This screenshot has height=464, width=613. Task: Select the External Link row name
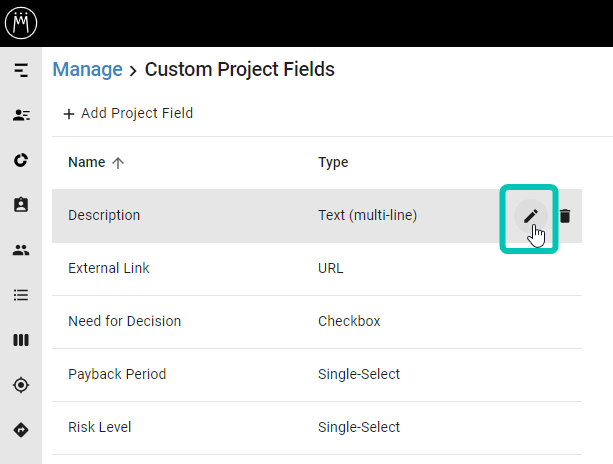(x=109, y=268)
